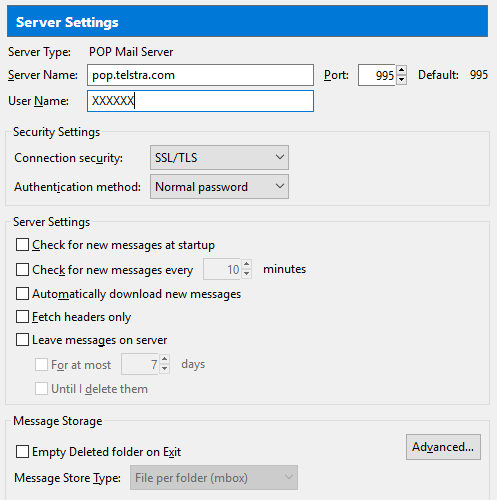497x500 pixels.
Task: Click the minutes interval number field
Action: click(x=222, y=269)
